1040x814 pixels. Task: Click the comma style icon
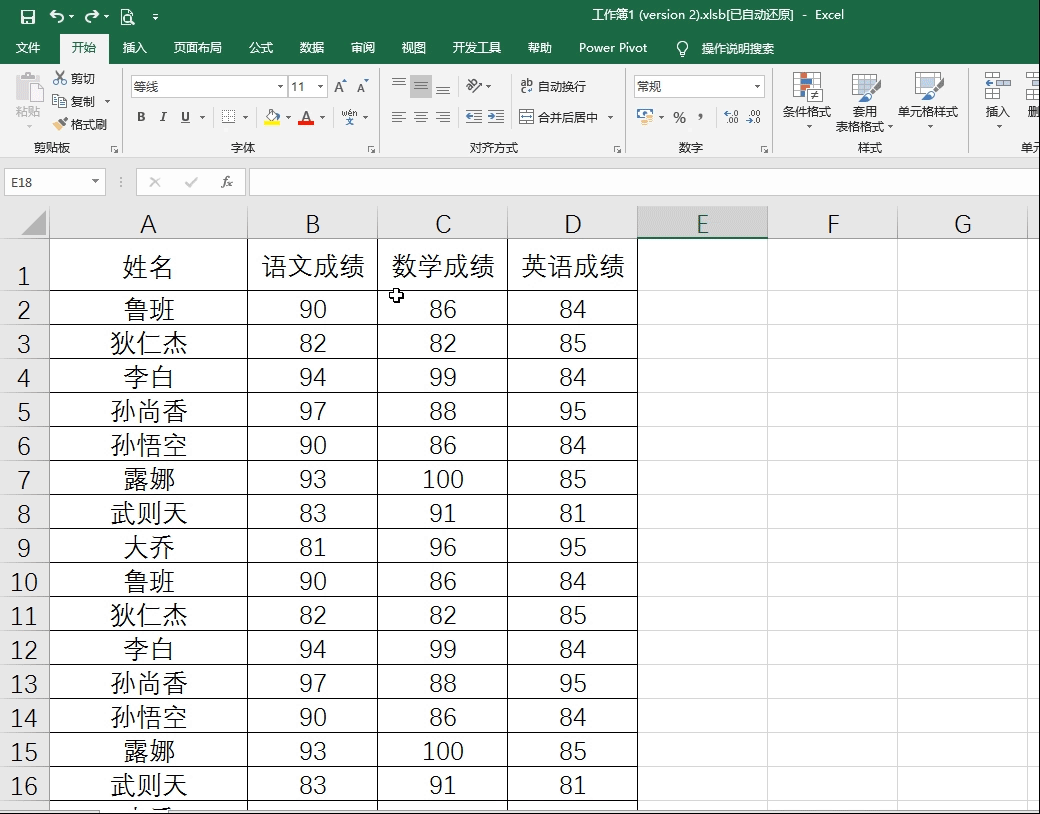(700, 117)
